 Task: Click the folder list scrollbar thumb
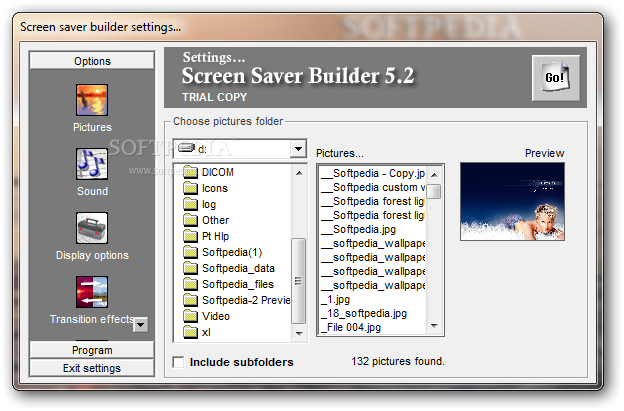[x=298, y=281]
